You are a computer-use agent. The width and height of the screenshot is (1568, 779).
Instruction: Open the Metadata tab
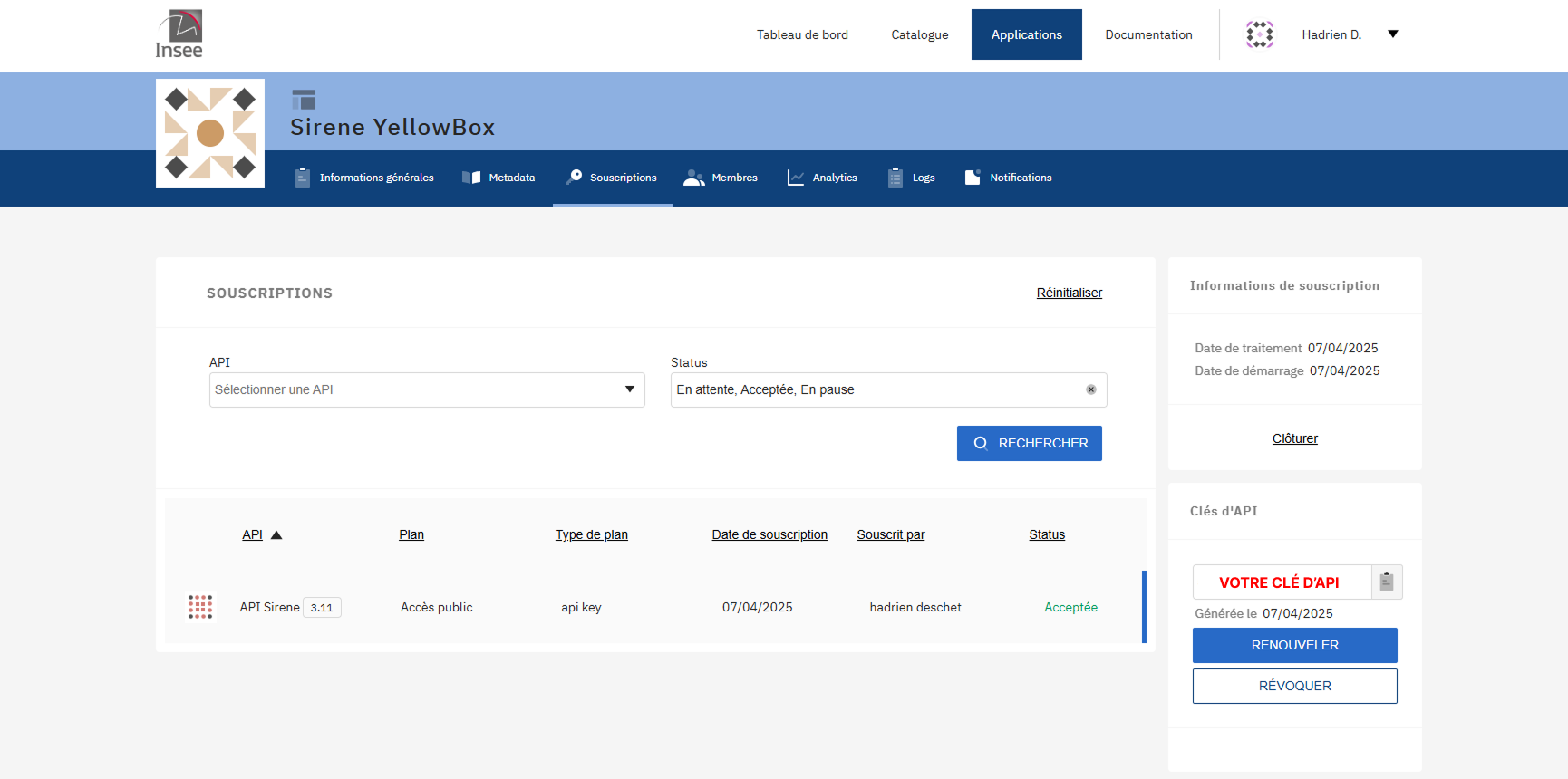498,178
